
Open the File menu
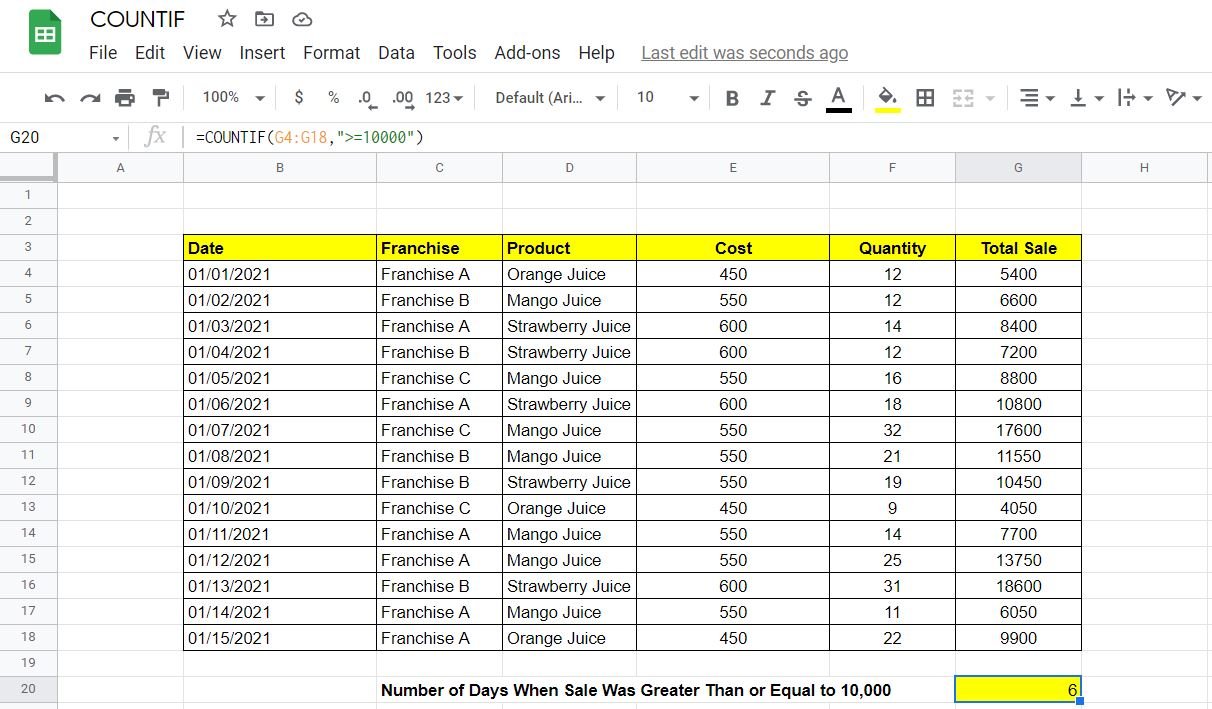point(103,53)
